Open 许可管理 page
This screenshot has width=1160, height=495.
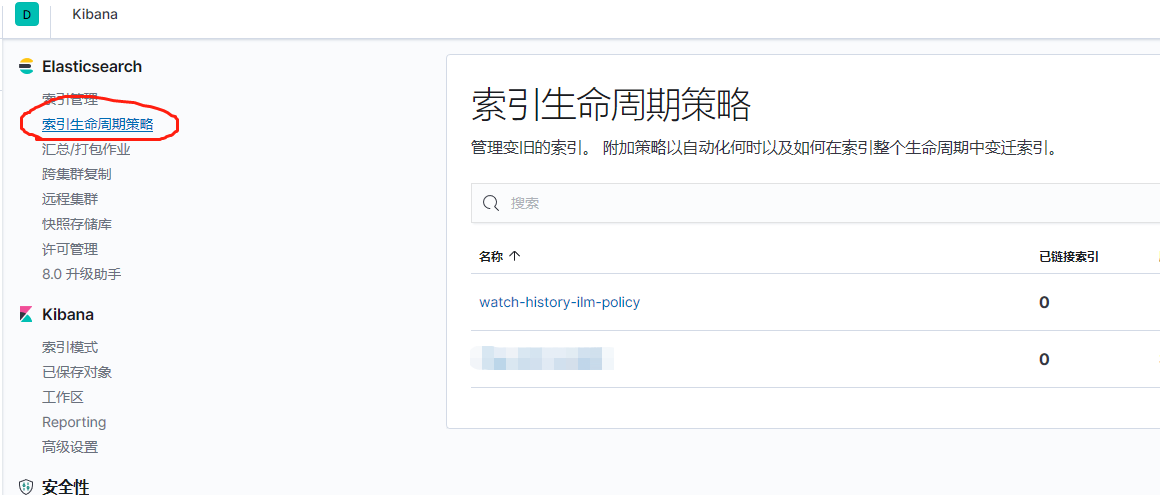pos(70,249)
